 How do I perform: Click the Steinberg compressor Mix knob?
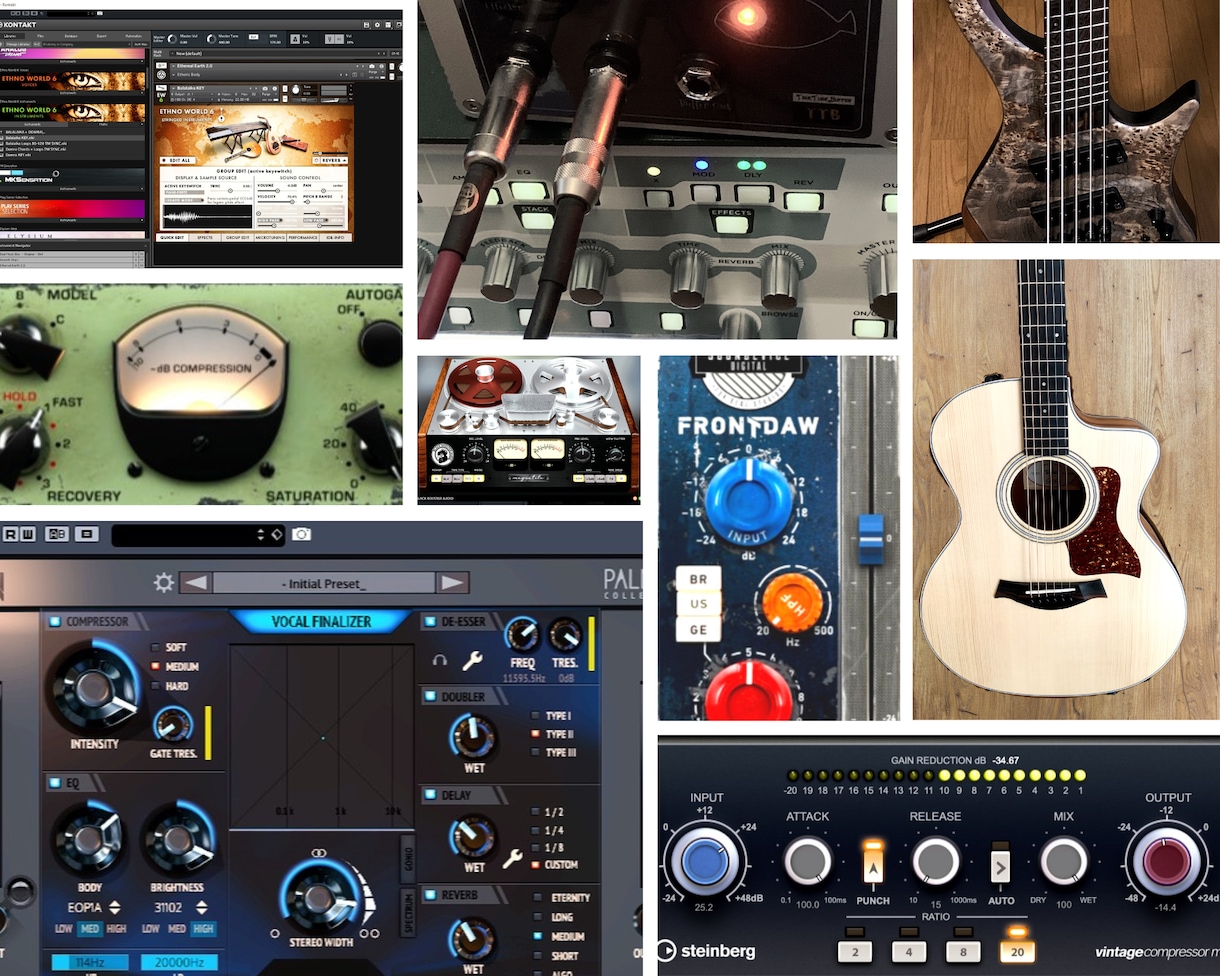coord(1064,860)
